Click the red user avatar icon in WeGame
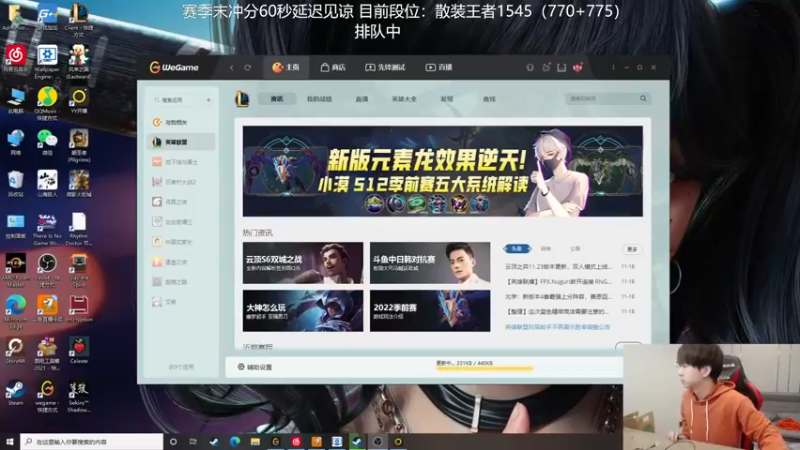 (x=578, y=67)
